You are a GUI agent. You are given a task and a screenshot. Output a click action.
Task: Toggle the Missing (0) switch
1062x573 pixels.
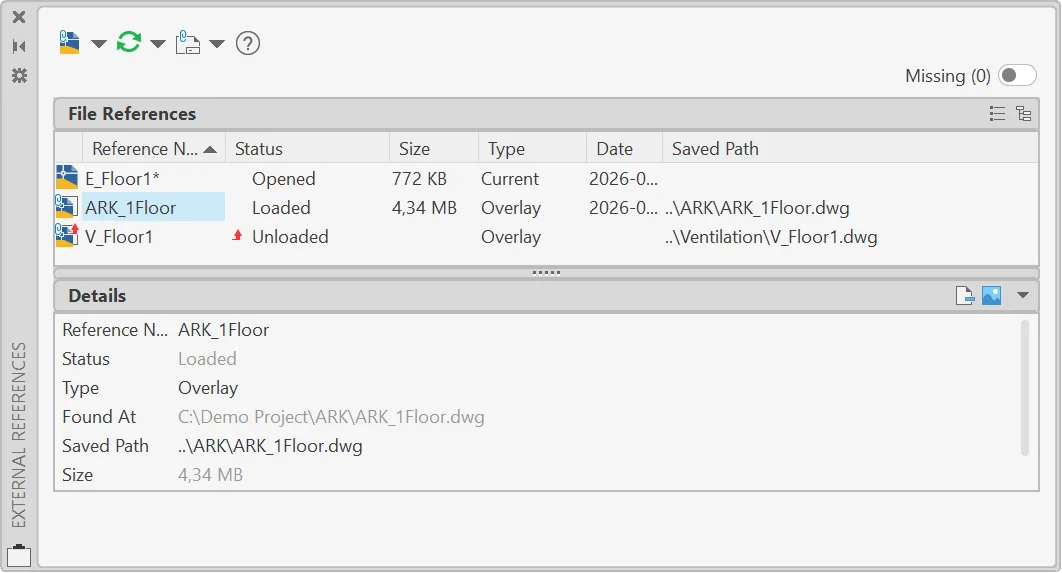pos(1017,75)
